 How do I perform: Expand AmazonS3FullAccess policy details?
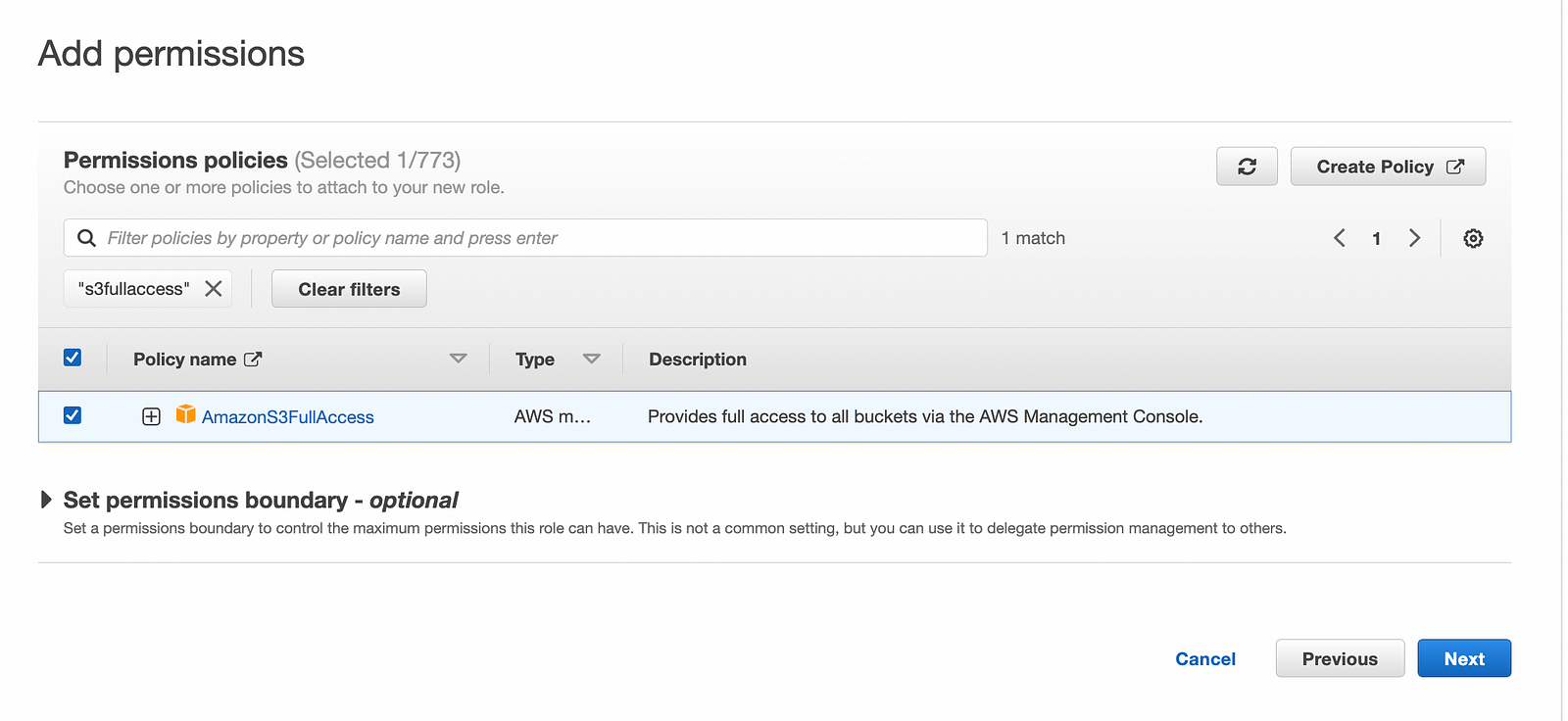(151, 416)
